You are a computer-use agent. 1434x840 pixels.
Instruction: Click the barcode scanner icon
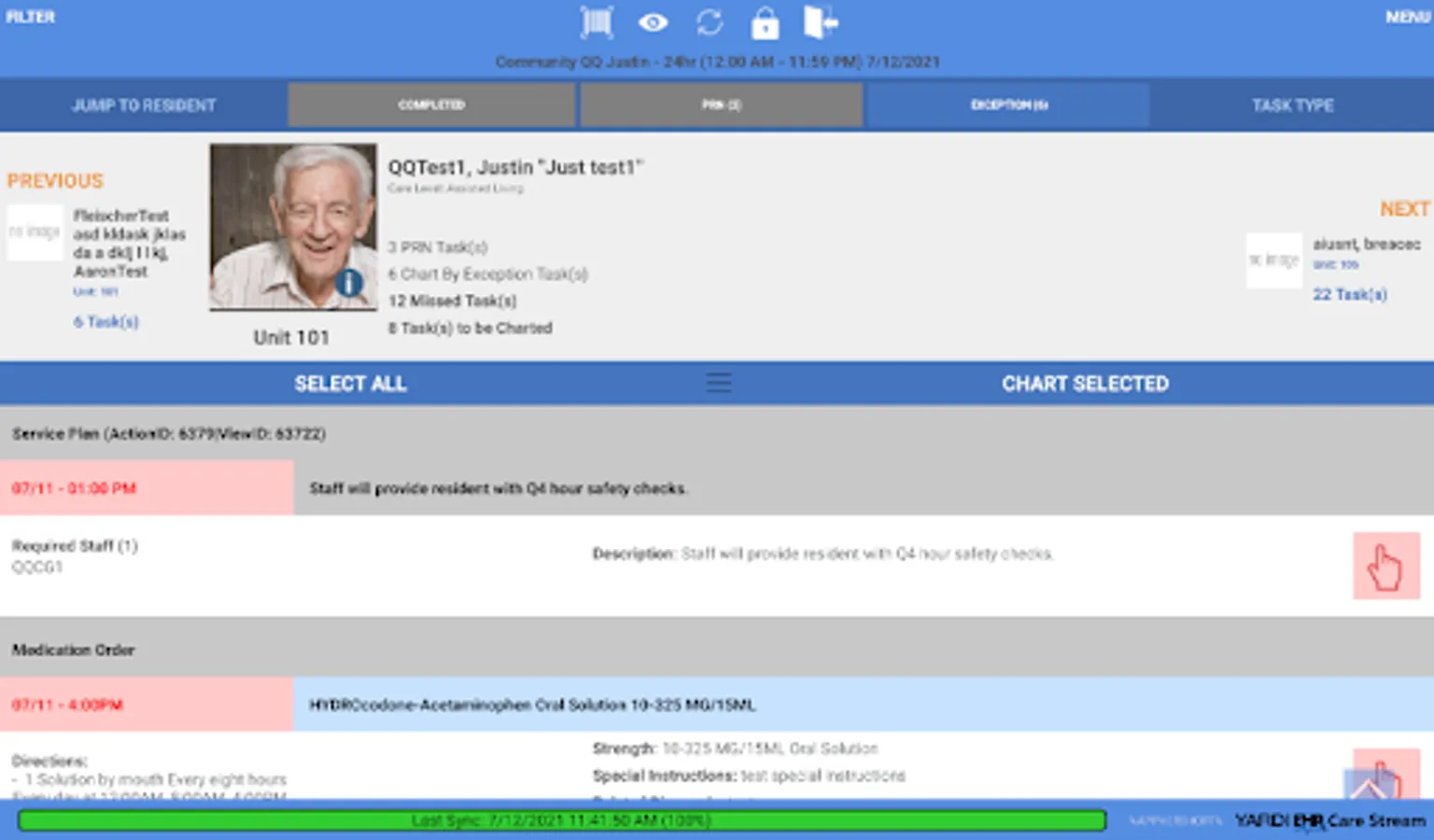[x=596, y=22]
